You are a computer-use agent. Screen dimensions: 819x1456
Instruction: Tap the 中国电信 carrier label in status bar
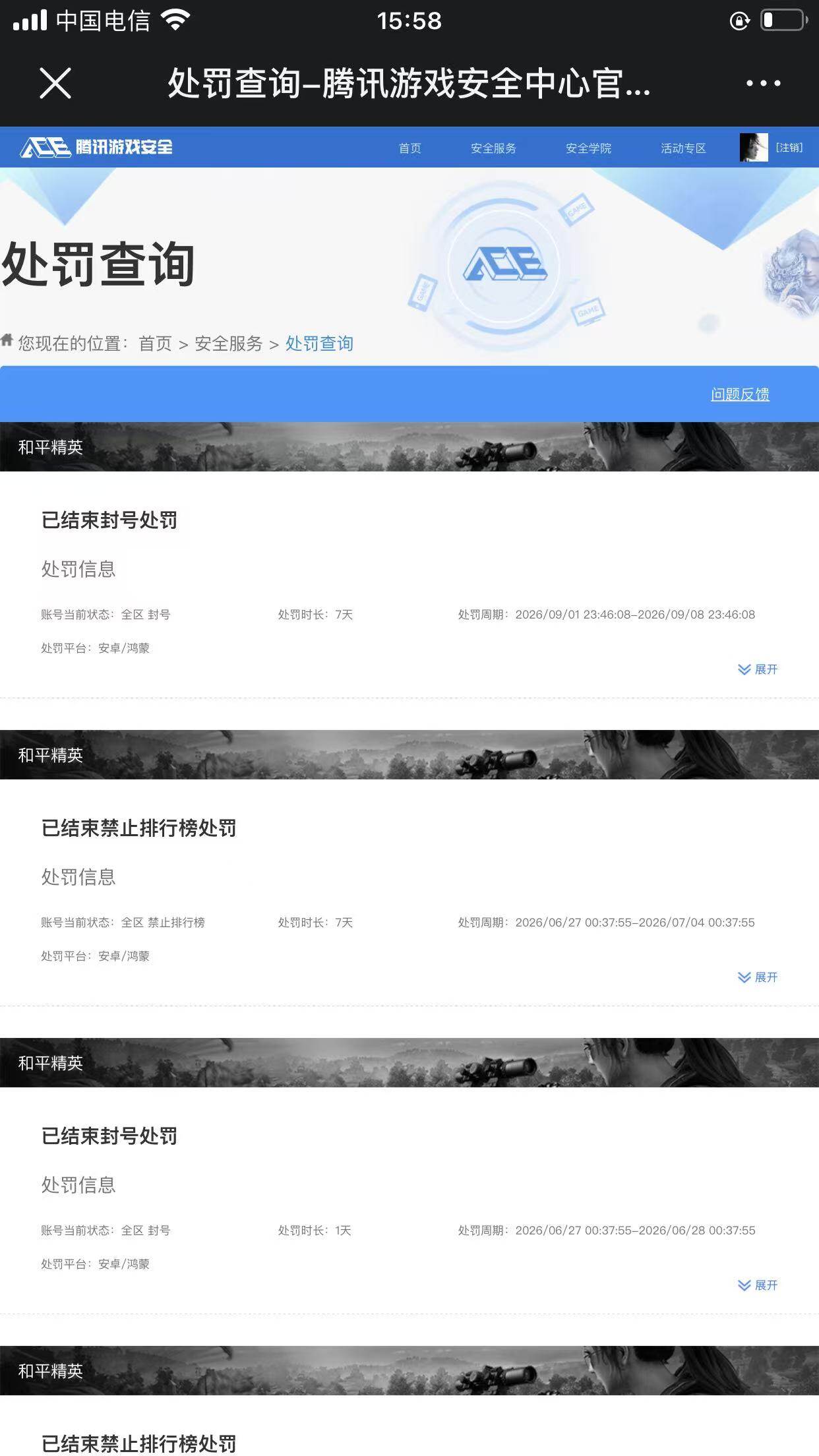[x=103, y=21]
